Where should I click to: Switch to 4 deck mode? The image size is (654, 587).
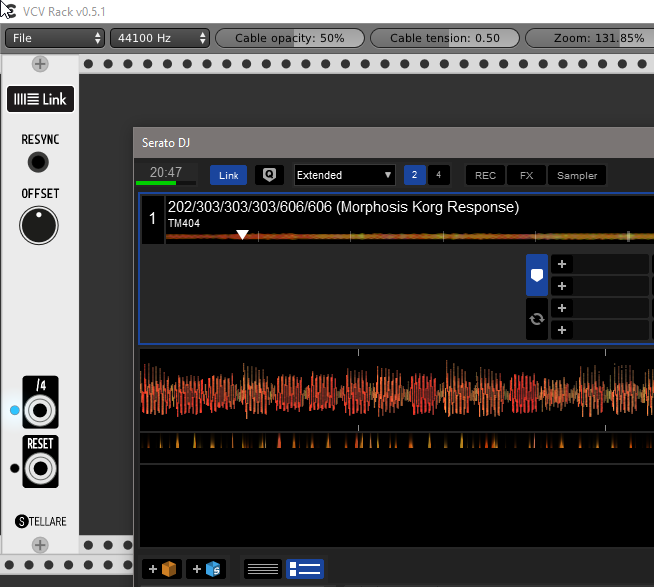click(438, 175)
